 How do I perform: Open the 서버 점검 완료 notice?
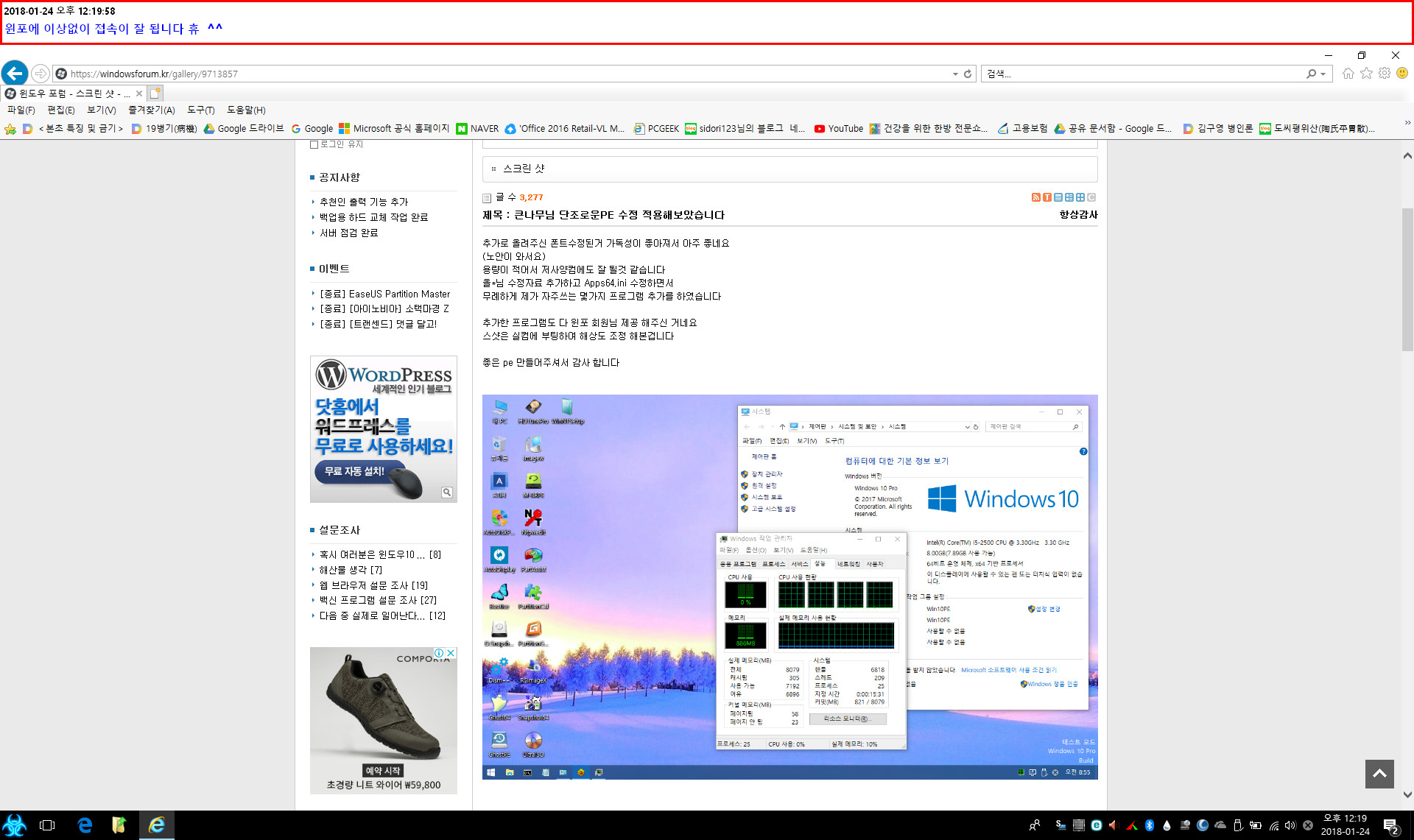[x=348, y=233]
